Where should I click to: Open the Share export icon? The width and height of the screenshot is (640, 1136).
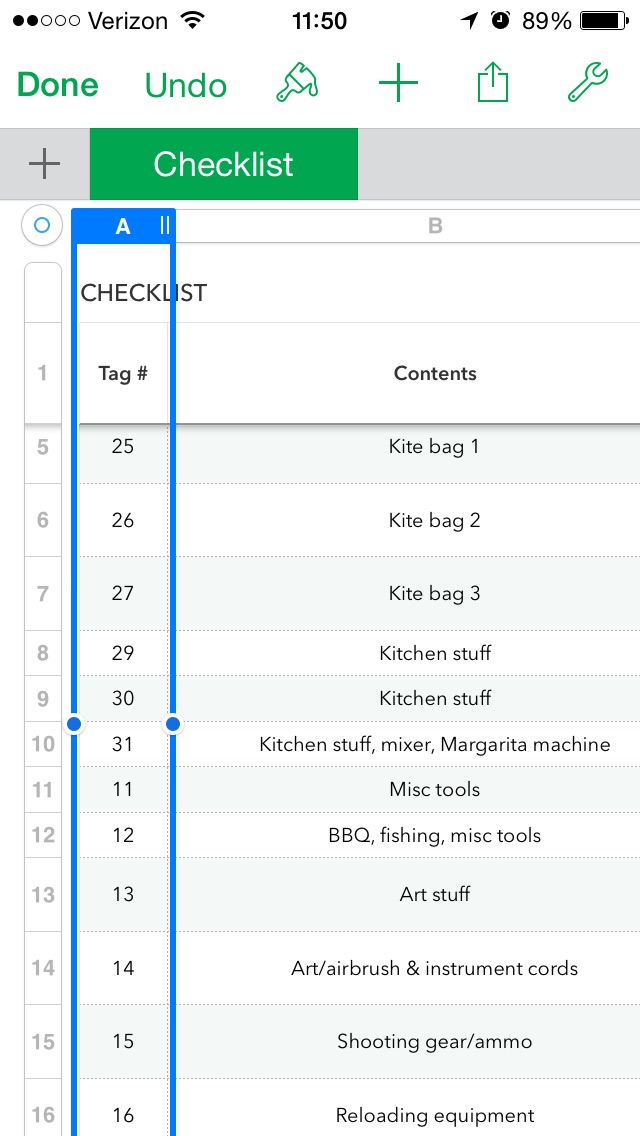pos(493,82)
